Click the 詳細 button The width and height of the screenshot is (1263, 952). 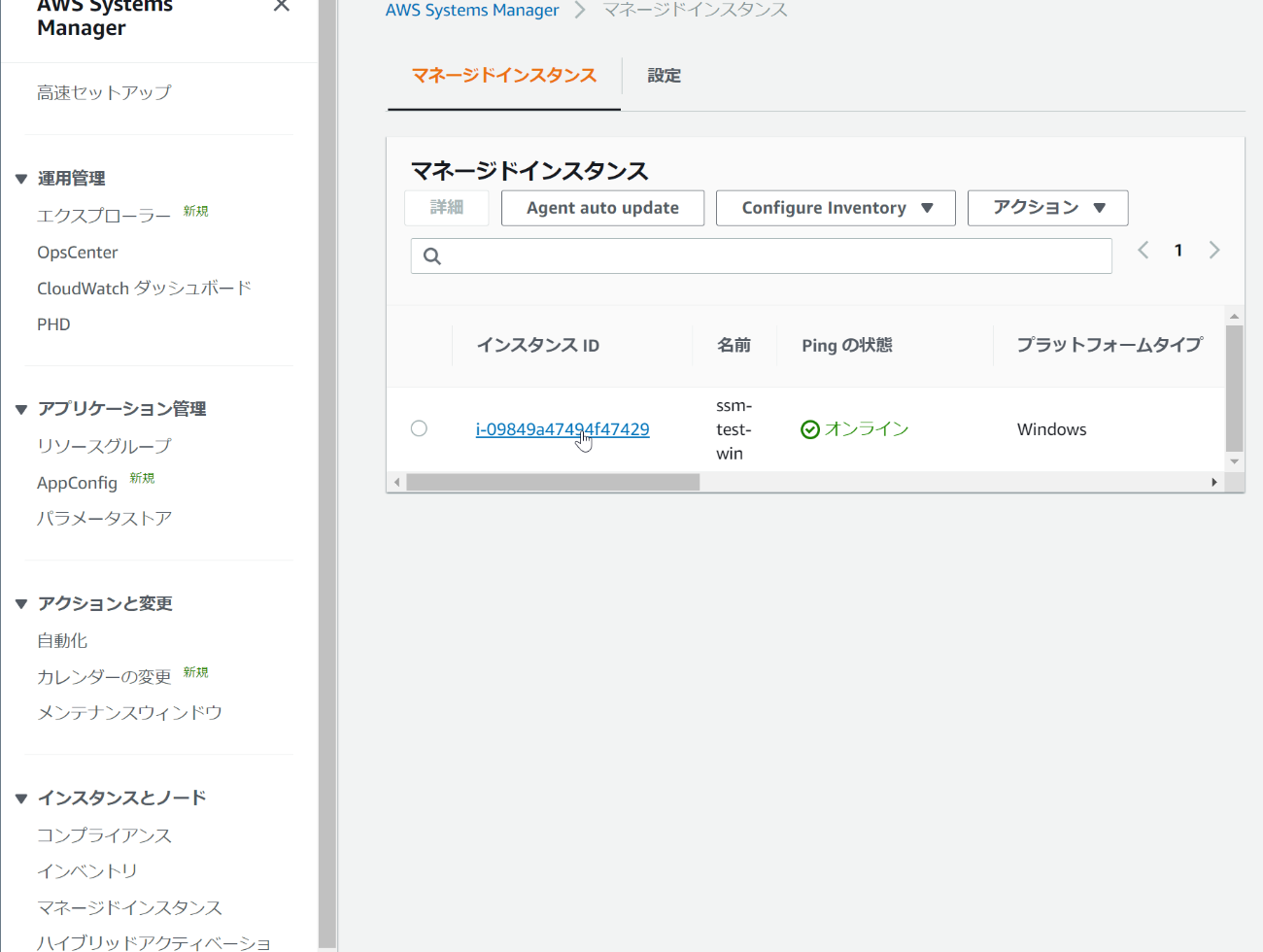[447, 208]
